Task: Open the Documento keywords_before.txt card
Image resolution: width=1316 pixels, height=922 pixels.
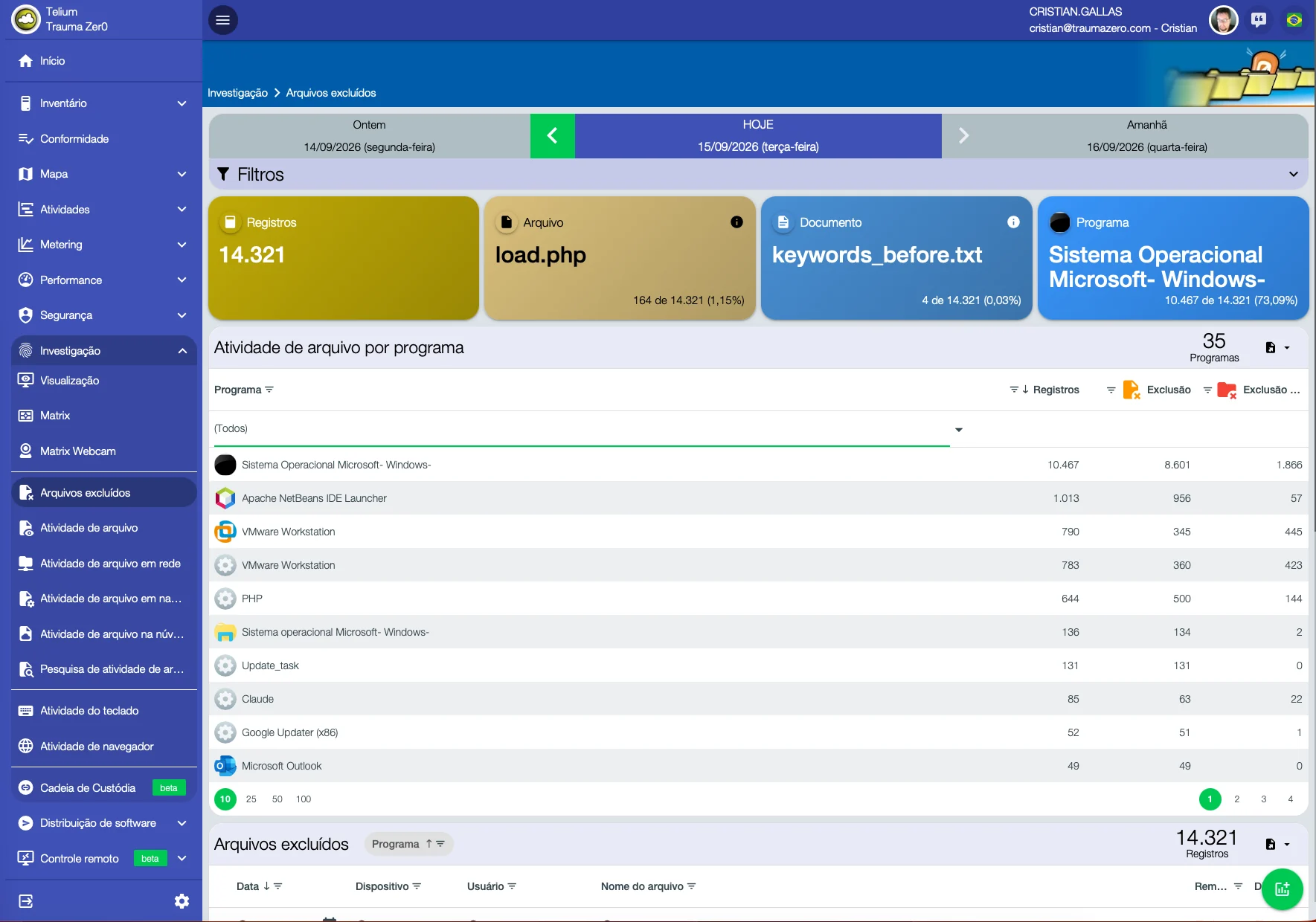Action: click(x=896, y=258)
